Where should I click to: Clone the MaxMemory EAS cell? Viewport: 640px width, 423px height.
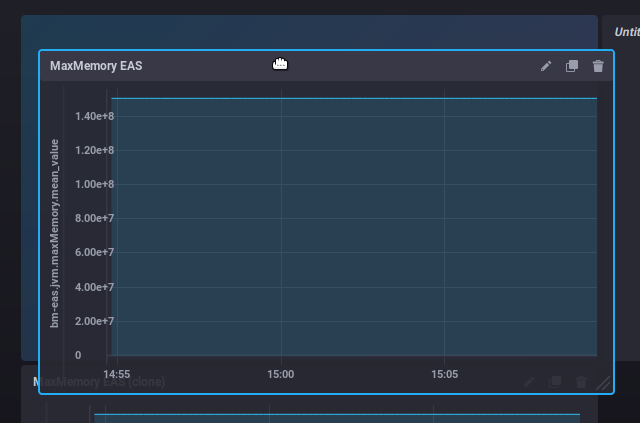click(572, 66)
